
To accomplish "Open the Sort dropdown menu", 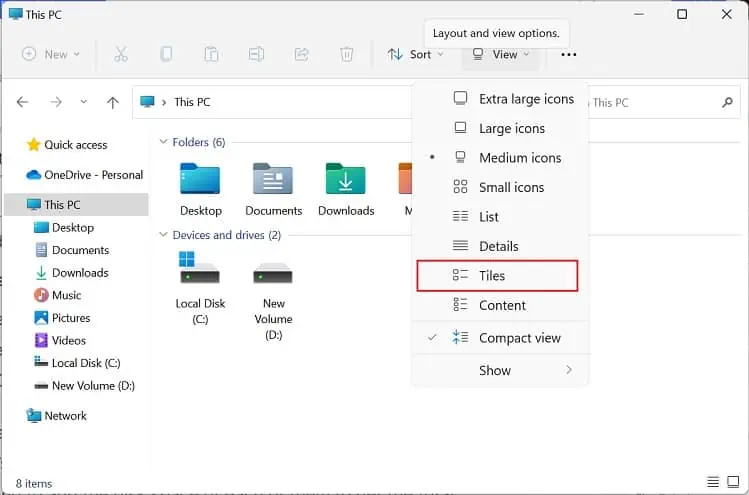I will [x=416, y=54].
